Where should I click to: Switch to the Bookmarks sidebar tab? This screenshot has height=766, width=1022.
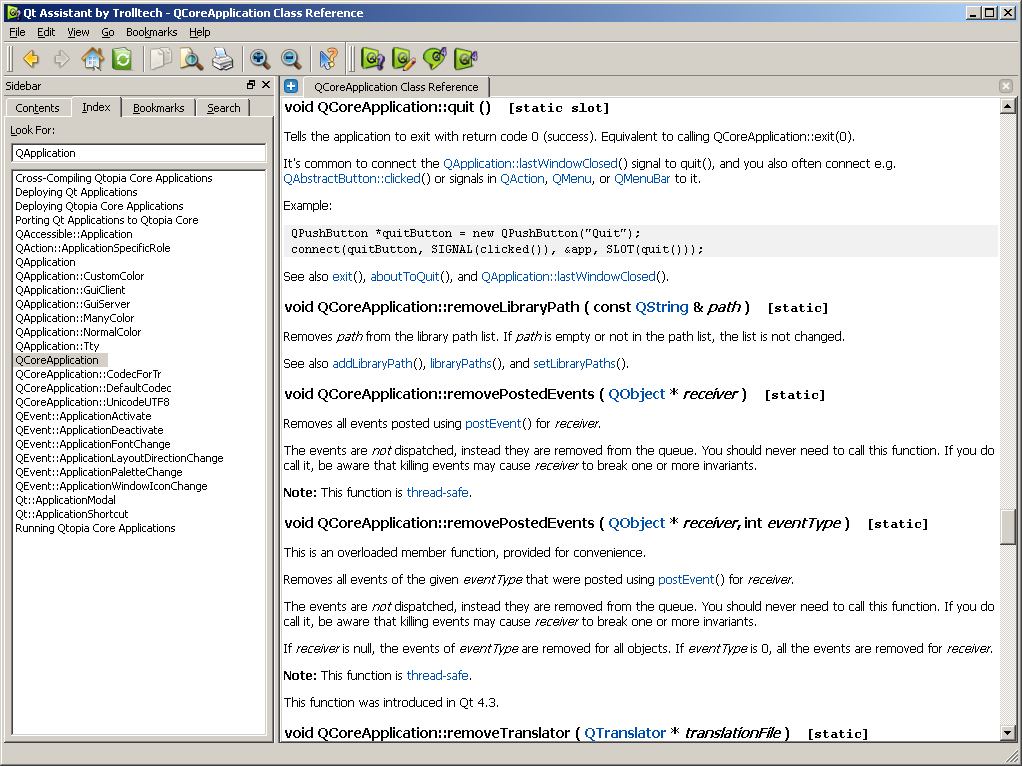coord(158,108)
